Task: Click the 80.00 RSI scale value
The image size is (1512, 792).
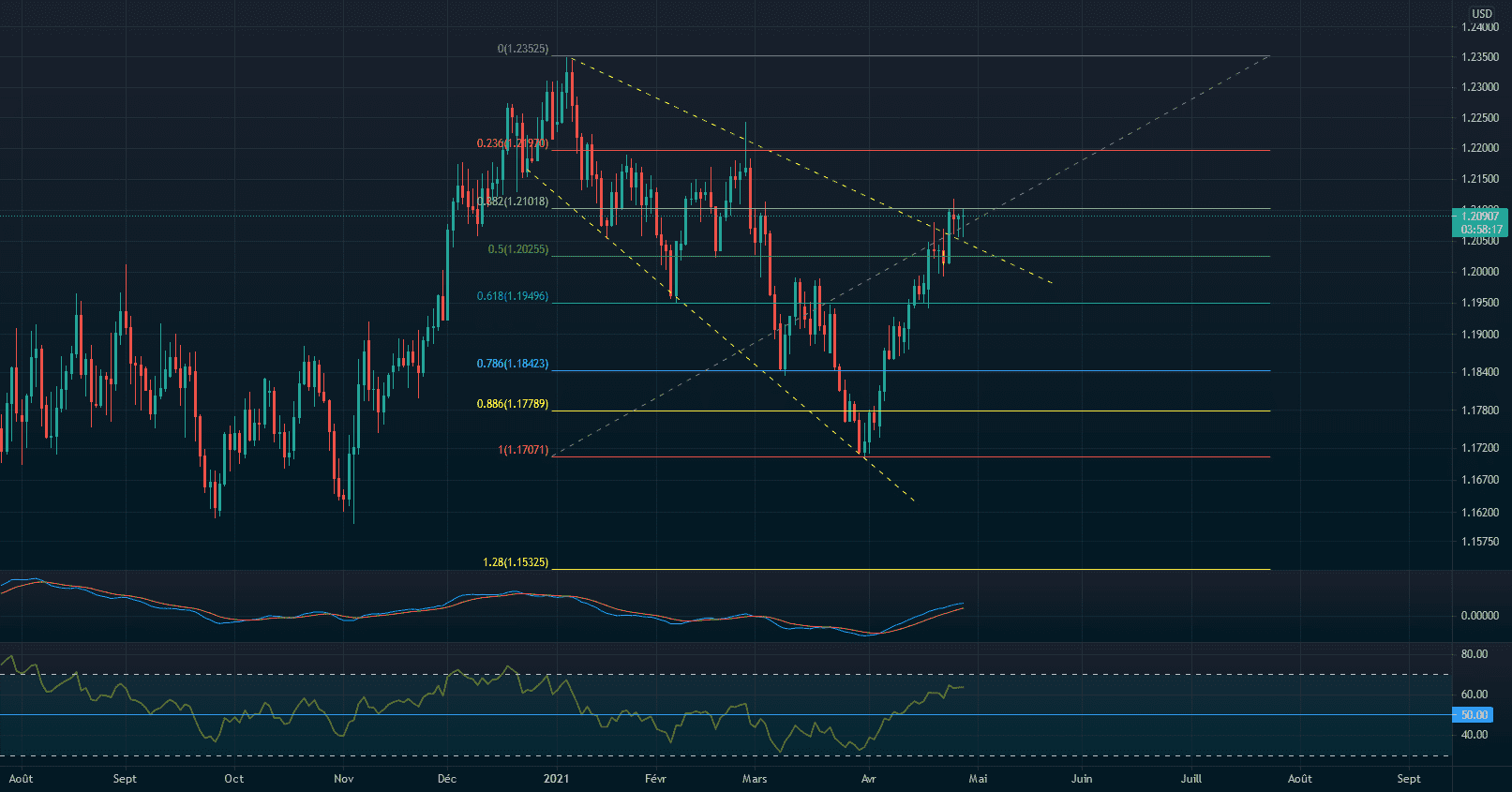Action: click(x=1475, y=654)
